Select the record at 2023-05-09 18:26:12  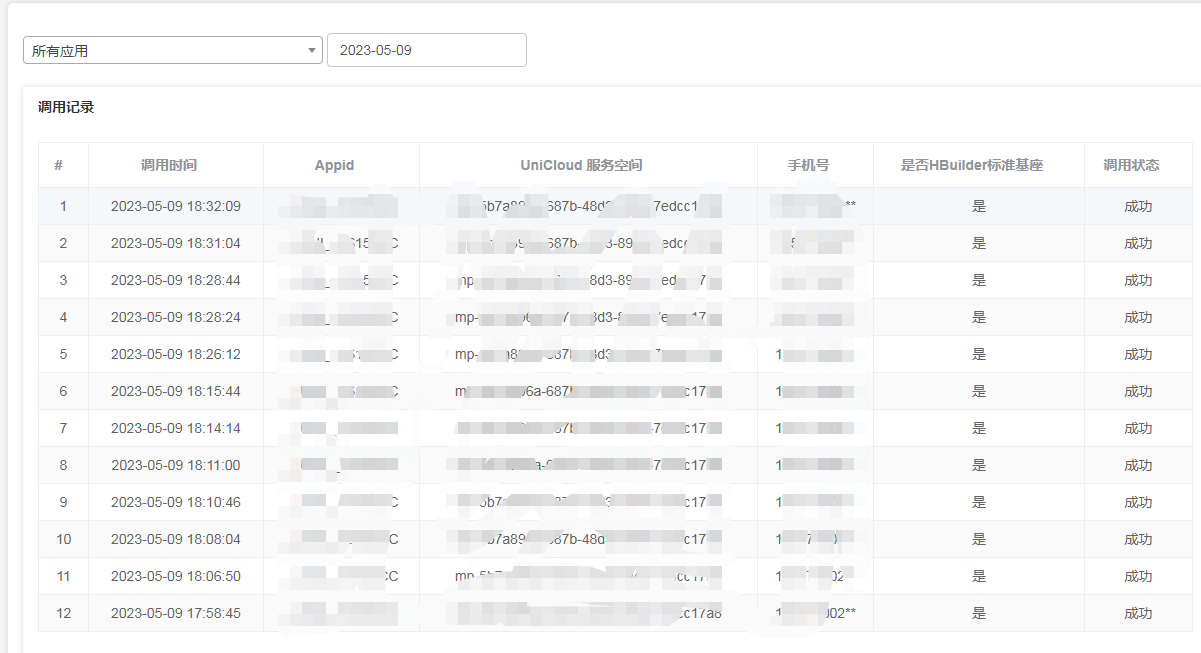tap(176, 354)
